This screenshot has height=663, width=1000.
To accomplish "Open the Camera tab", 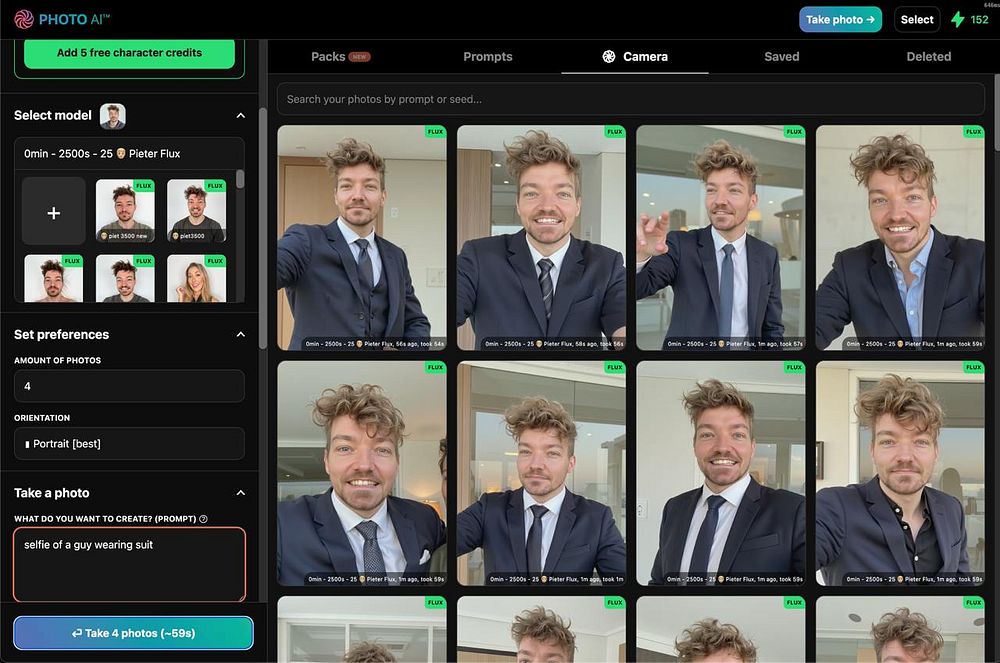I will tap(635, 57).
